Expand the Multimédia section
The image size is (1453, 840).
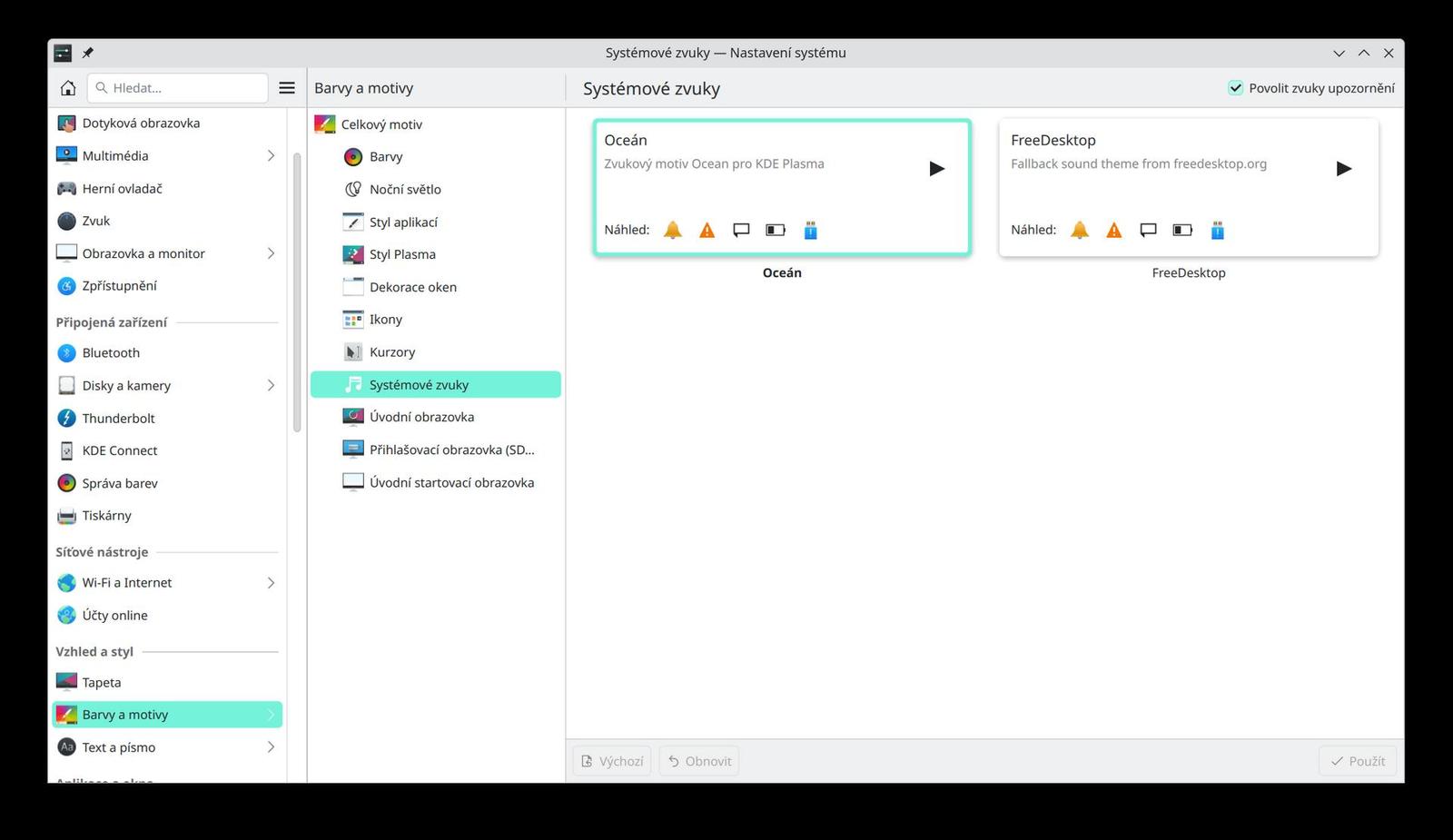[271, 155]
